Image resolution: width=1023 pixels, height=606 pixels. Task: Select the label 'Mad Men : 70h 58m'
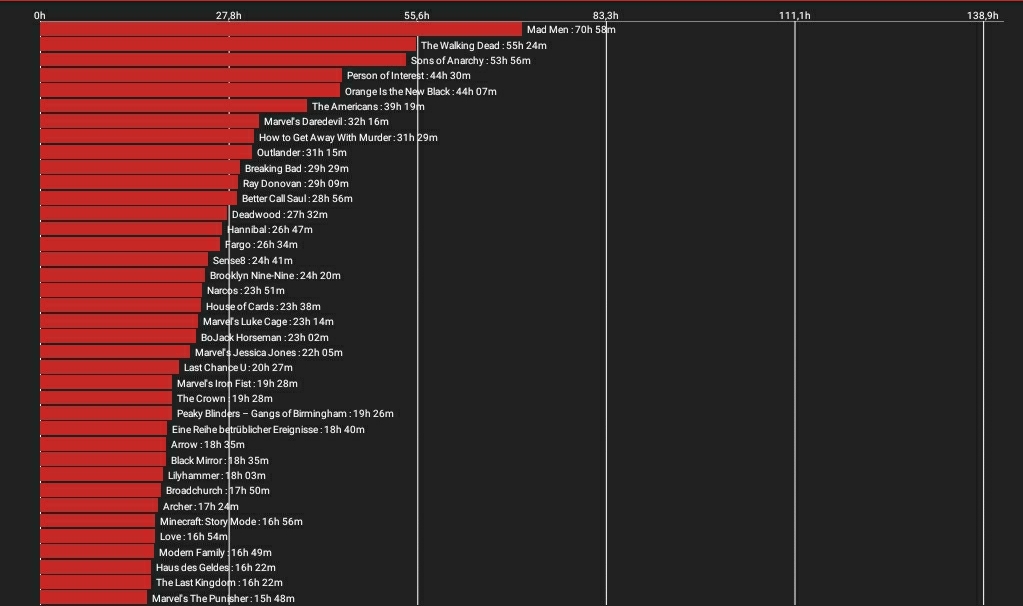tap(571, 29)
